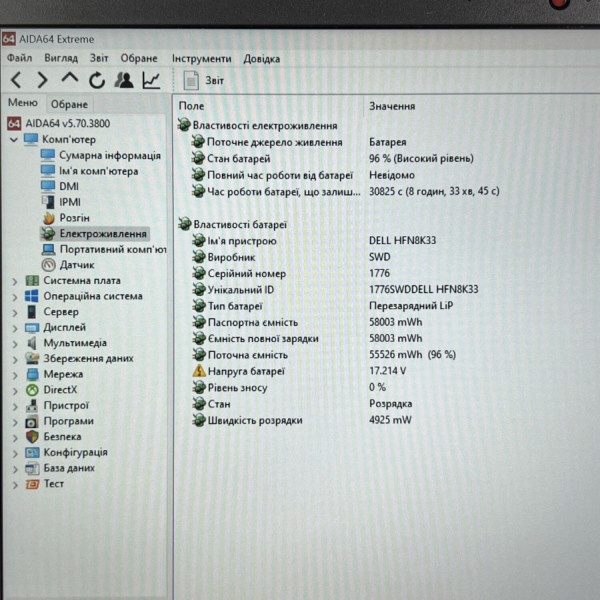Image resolution: width=600 pixels, height=600 pixels.
Task: Click the База даних icon
Action: click(32, 468)
